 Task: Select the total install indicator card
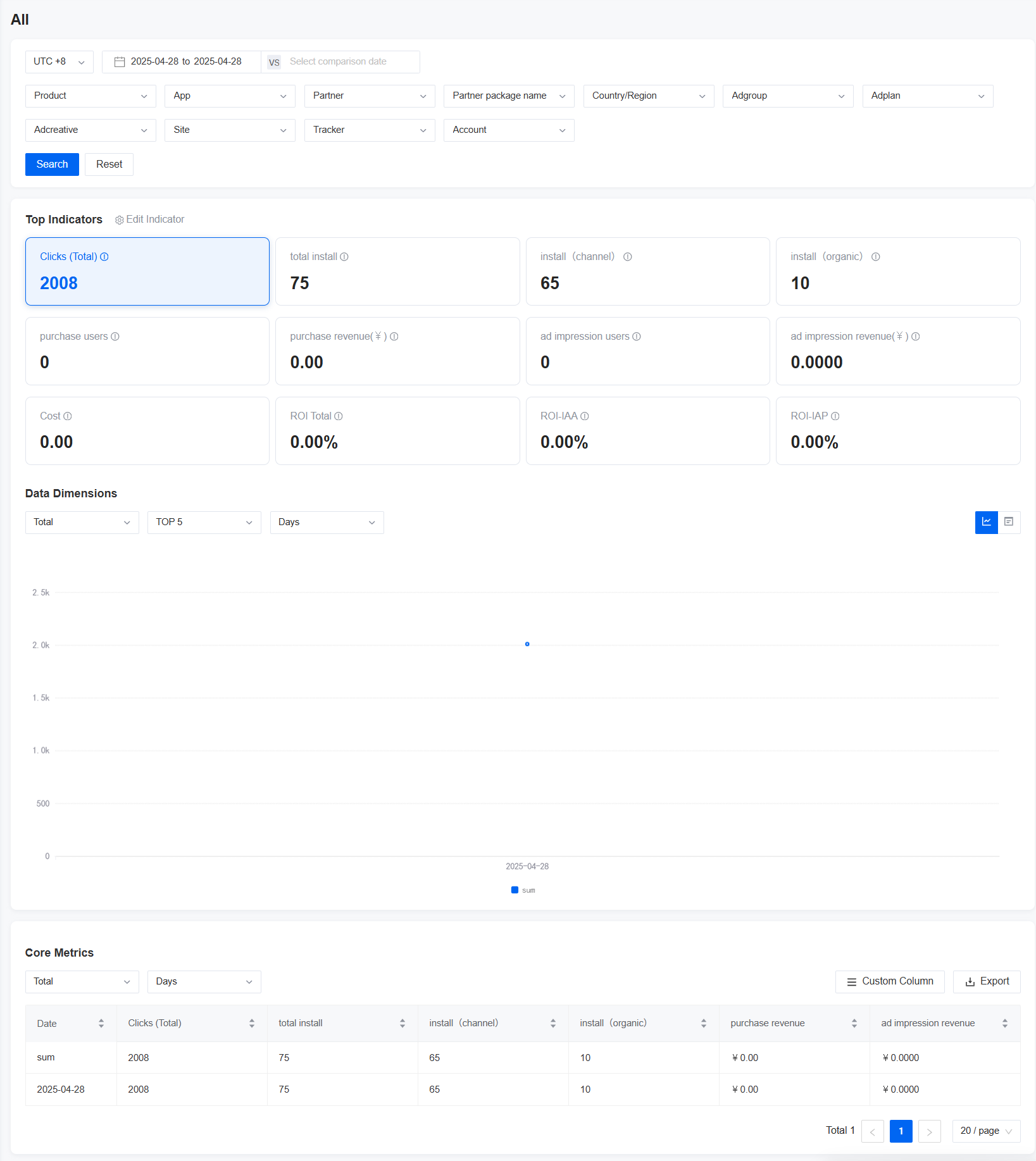click(397, 271)
